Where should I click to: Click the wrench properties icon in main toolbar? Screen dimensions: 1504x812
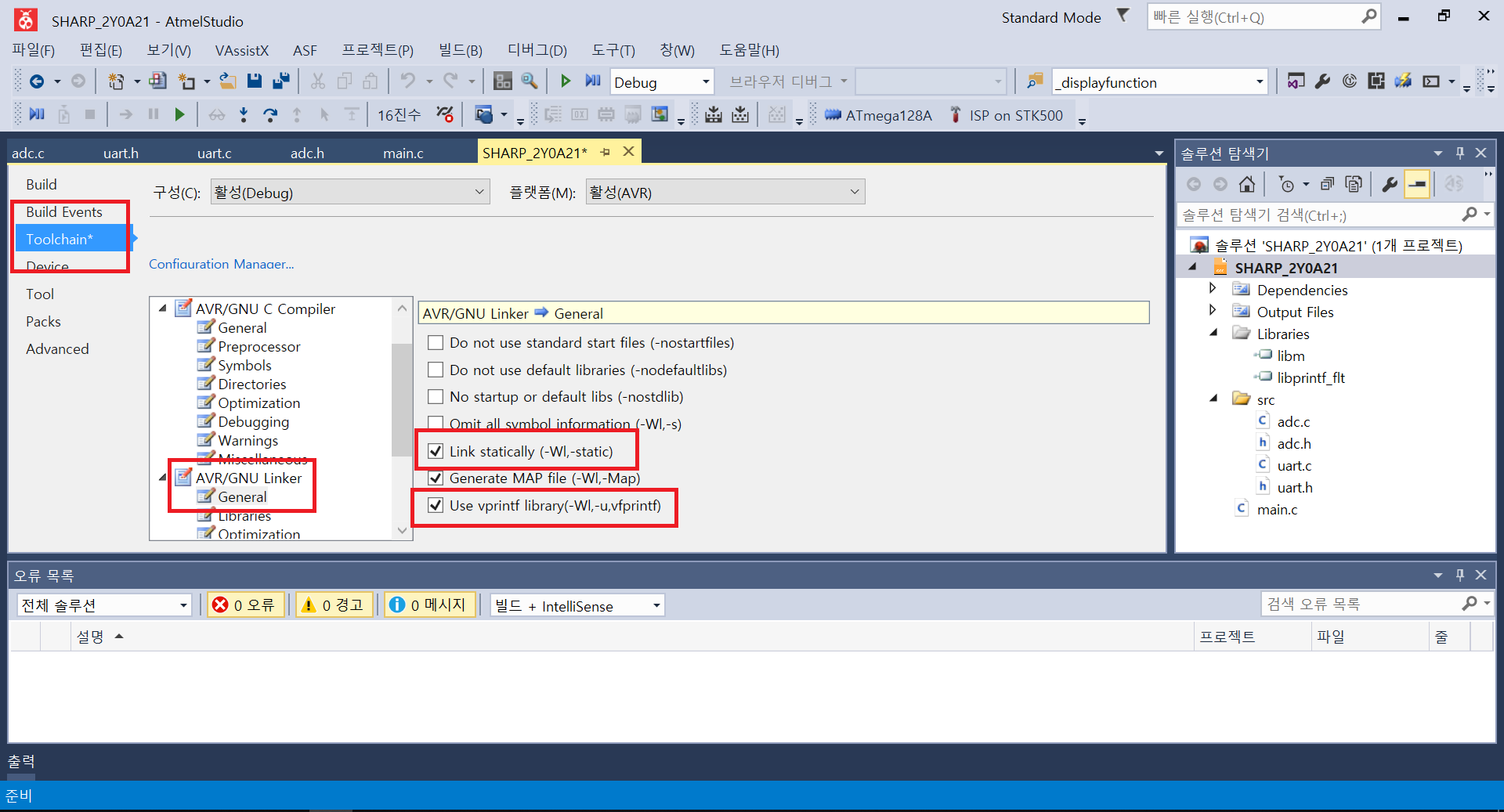point(1323,81)
